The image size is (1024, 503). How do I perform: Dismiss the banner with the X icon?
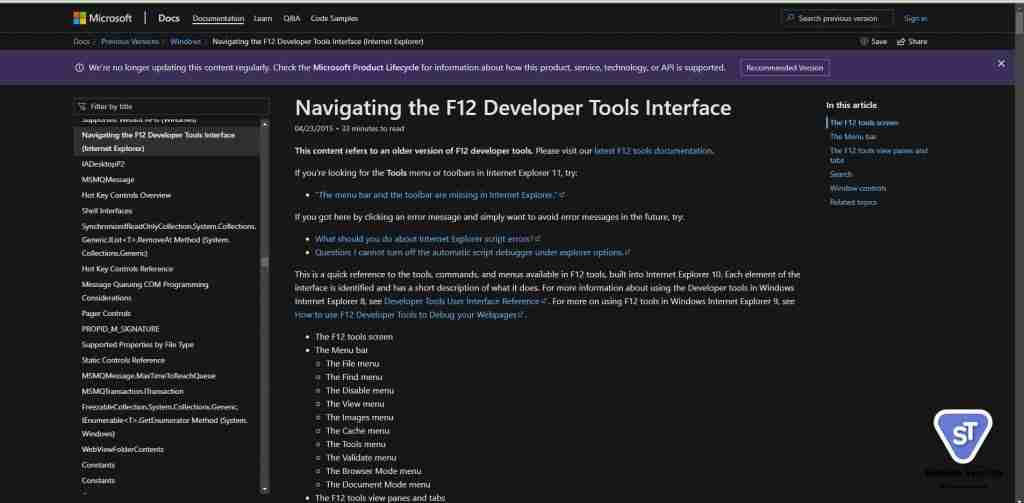[1001, 64]
